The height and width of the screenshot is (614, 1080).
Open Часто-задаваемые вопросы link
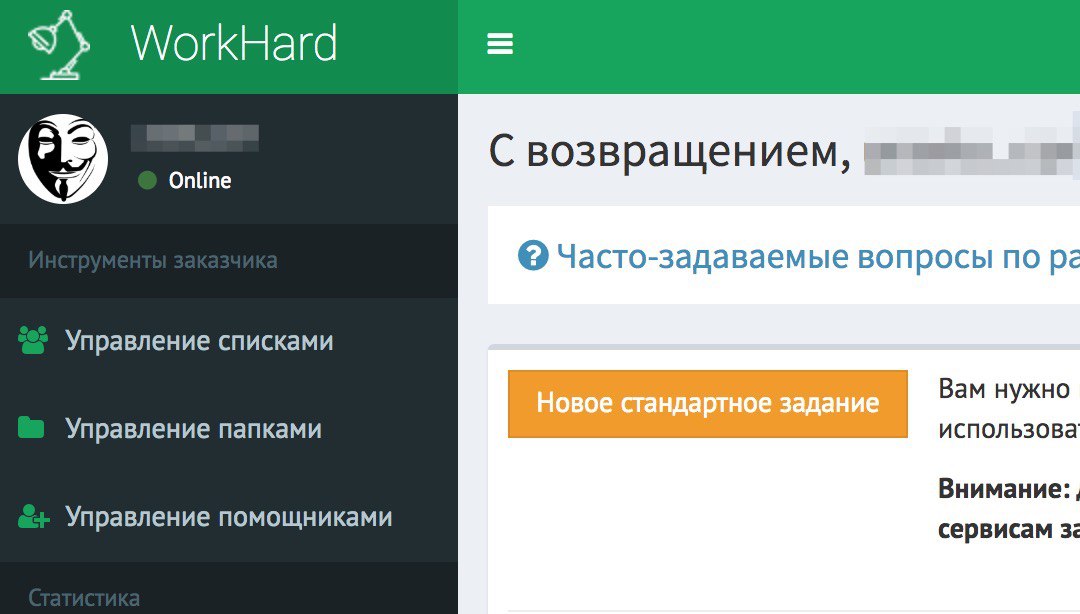(x=818, y=256)
